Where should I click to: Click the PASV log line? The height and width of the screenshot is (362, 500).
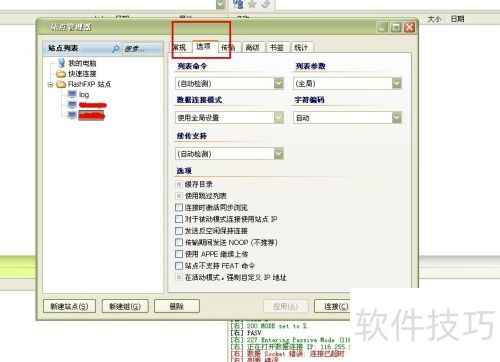tap(246, 333)
